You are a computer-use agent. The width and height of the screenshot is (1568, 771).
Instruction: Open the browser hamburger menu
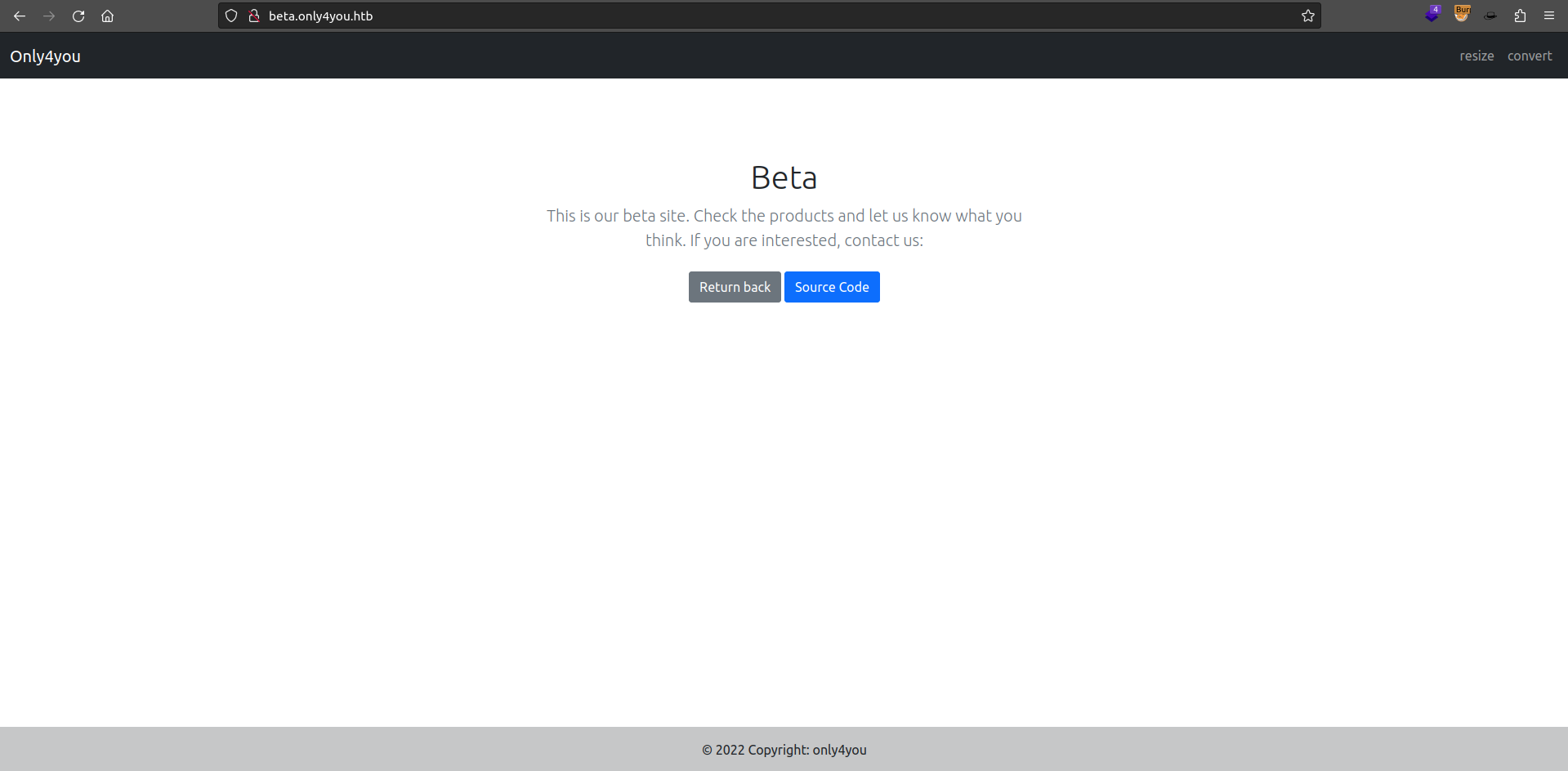click(x=1549, y=16)
